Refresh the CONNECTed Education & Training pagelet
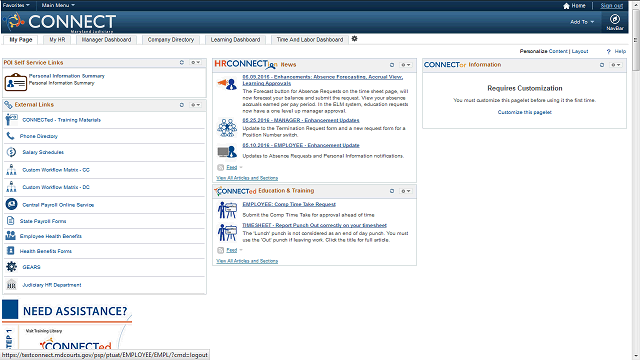The width and height of the screenshot is (640, 360). 392,191
